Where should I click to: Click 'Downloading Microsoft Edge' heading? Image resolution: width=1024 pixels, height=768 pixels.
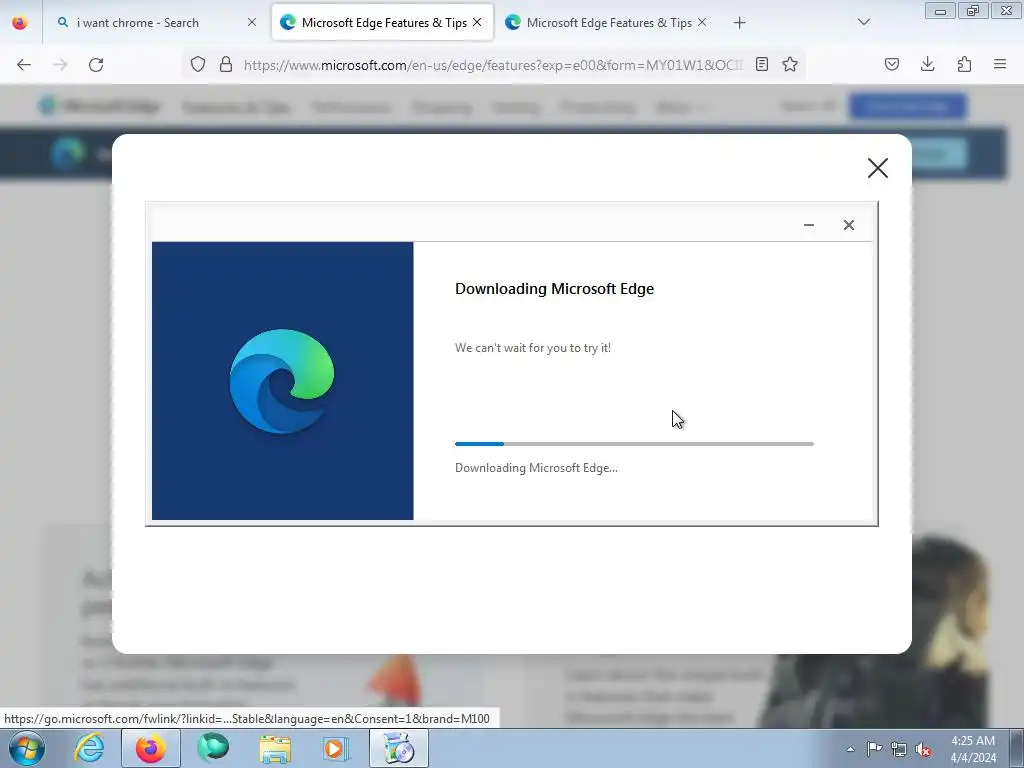554,289
